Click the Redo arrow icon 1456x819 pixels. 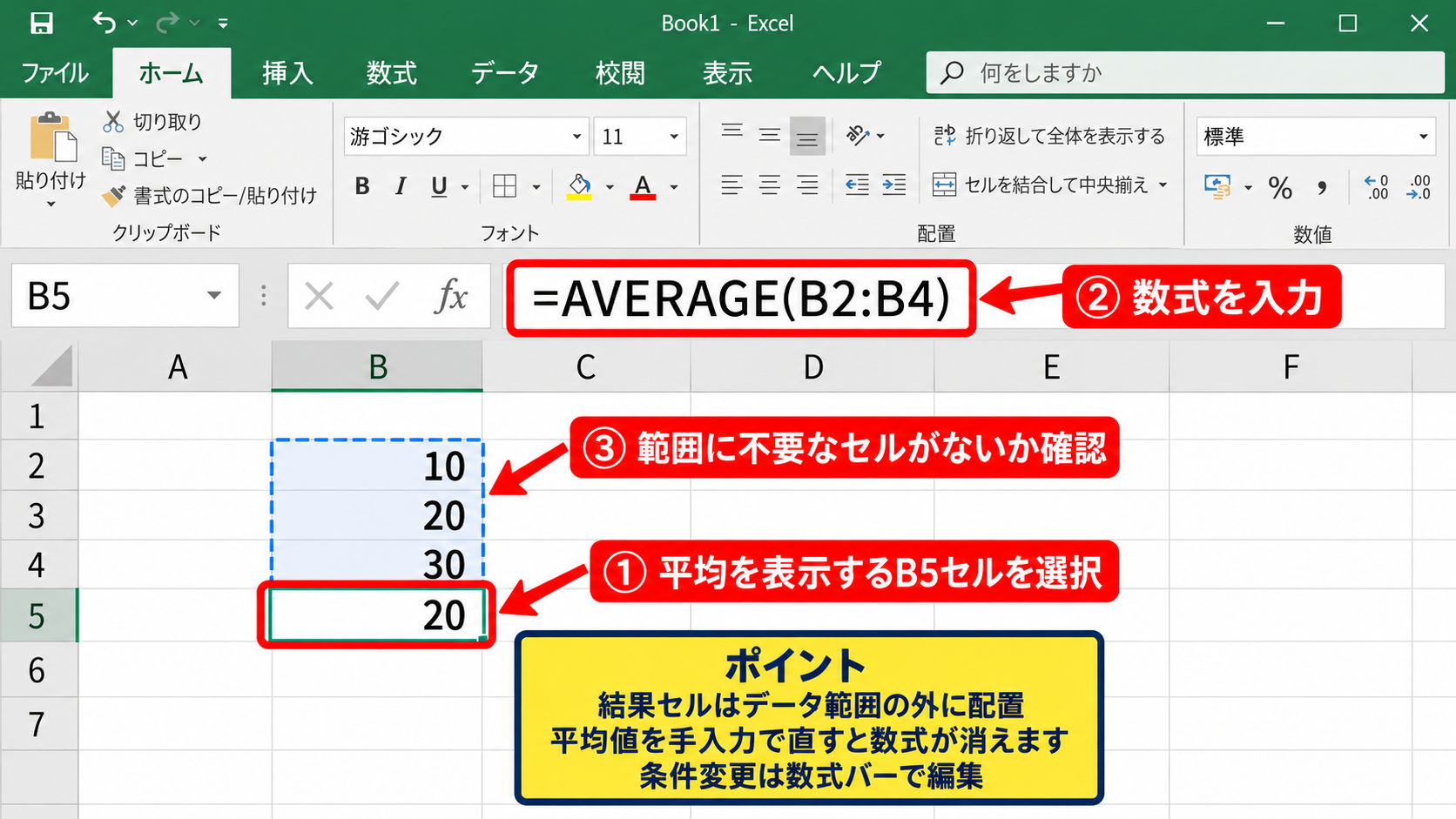(167, 23)
